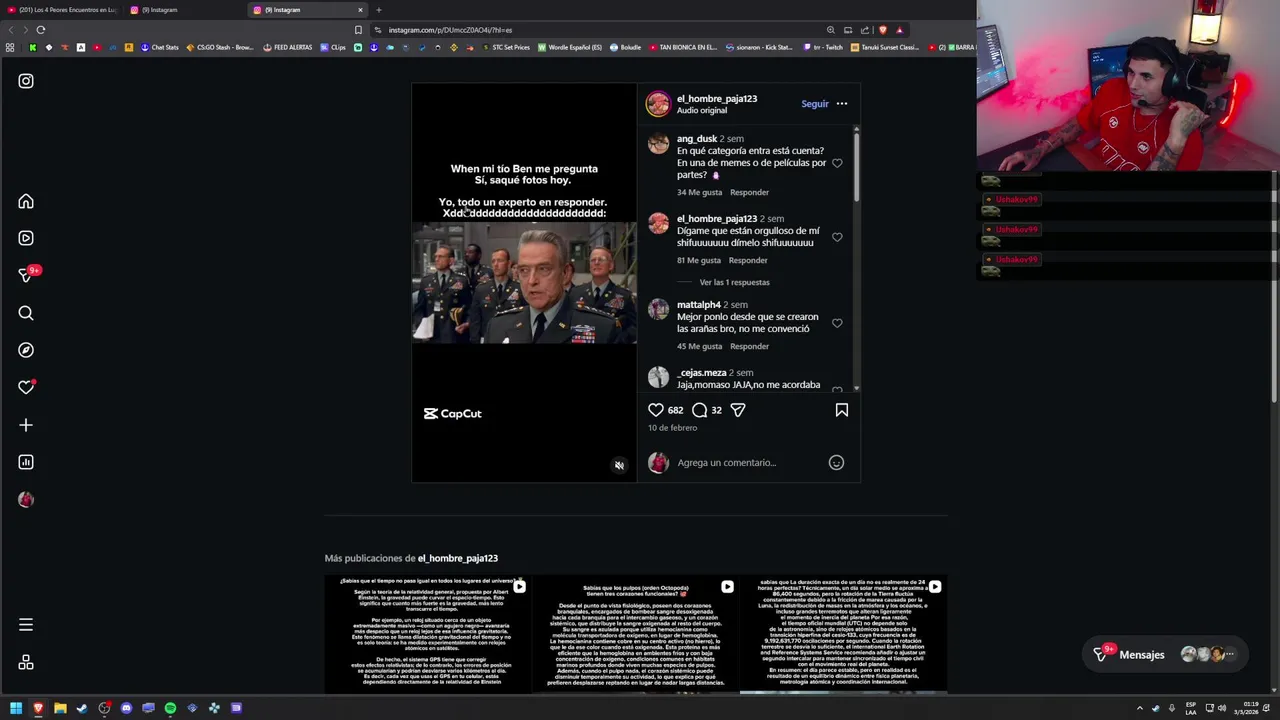Open Notifications heart icon in the sidebar
This screenshot has width=1280, height=720.
[x=26, y=387]
